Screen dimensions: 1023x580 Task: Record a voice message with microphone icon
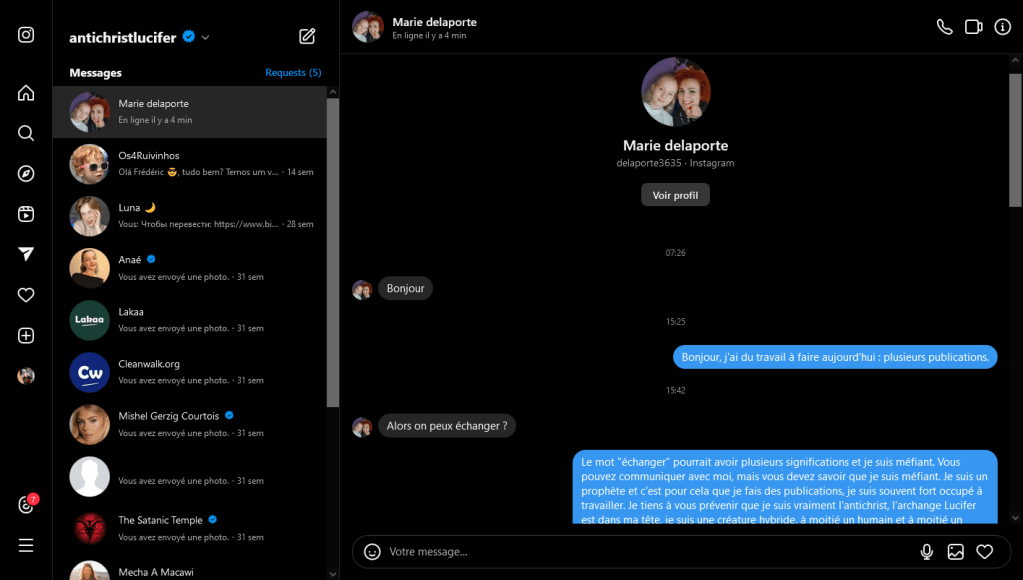(927, 551)
